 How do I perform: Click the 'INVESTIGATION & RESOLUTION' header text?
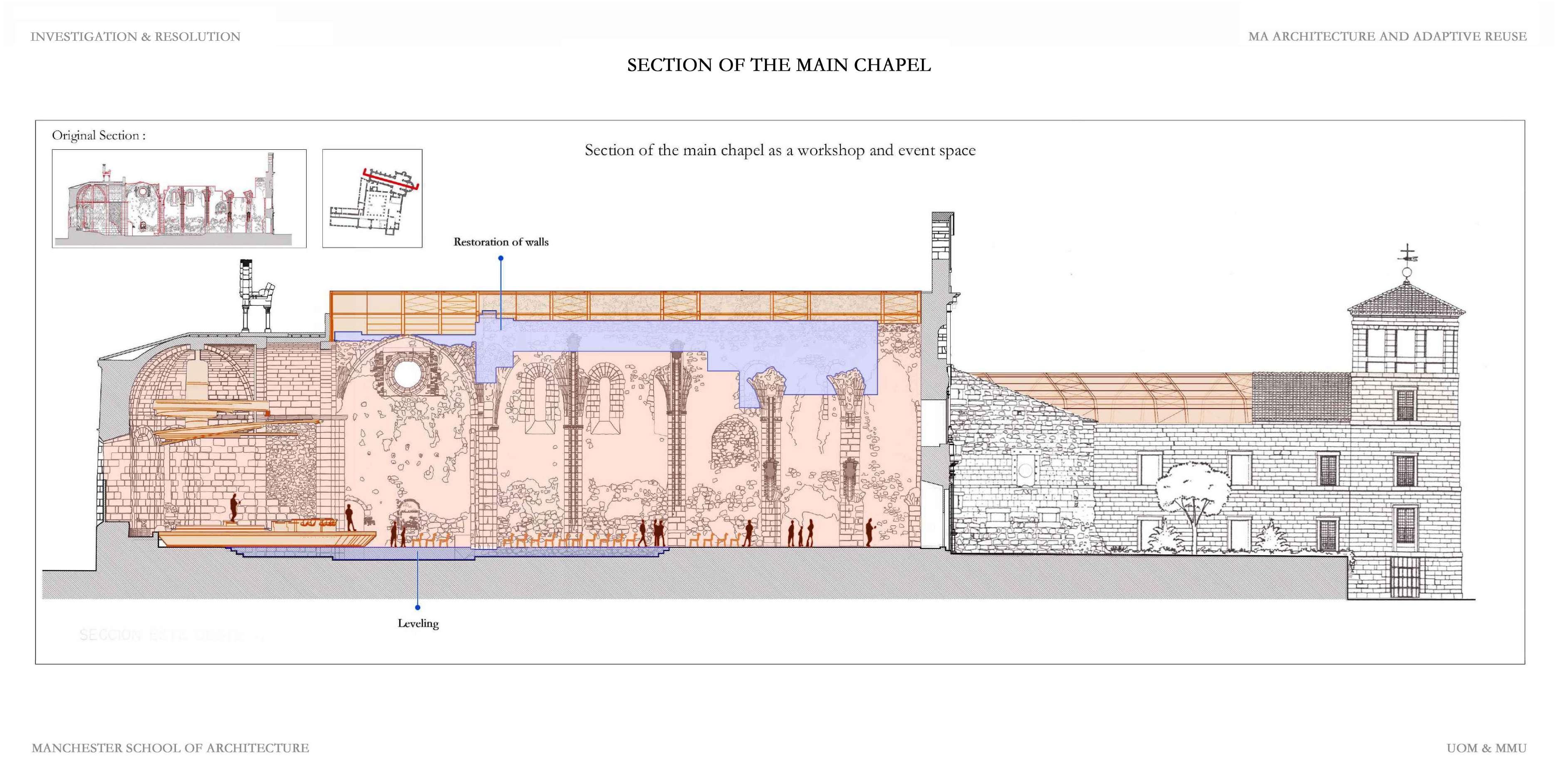136,37
